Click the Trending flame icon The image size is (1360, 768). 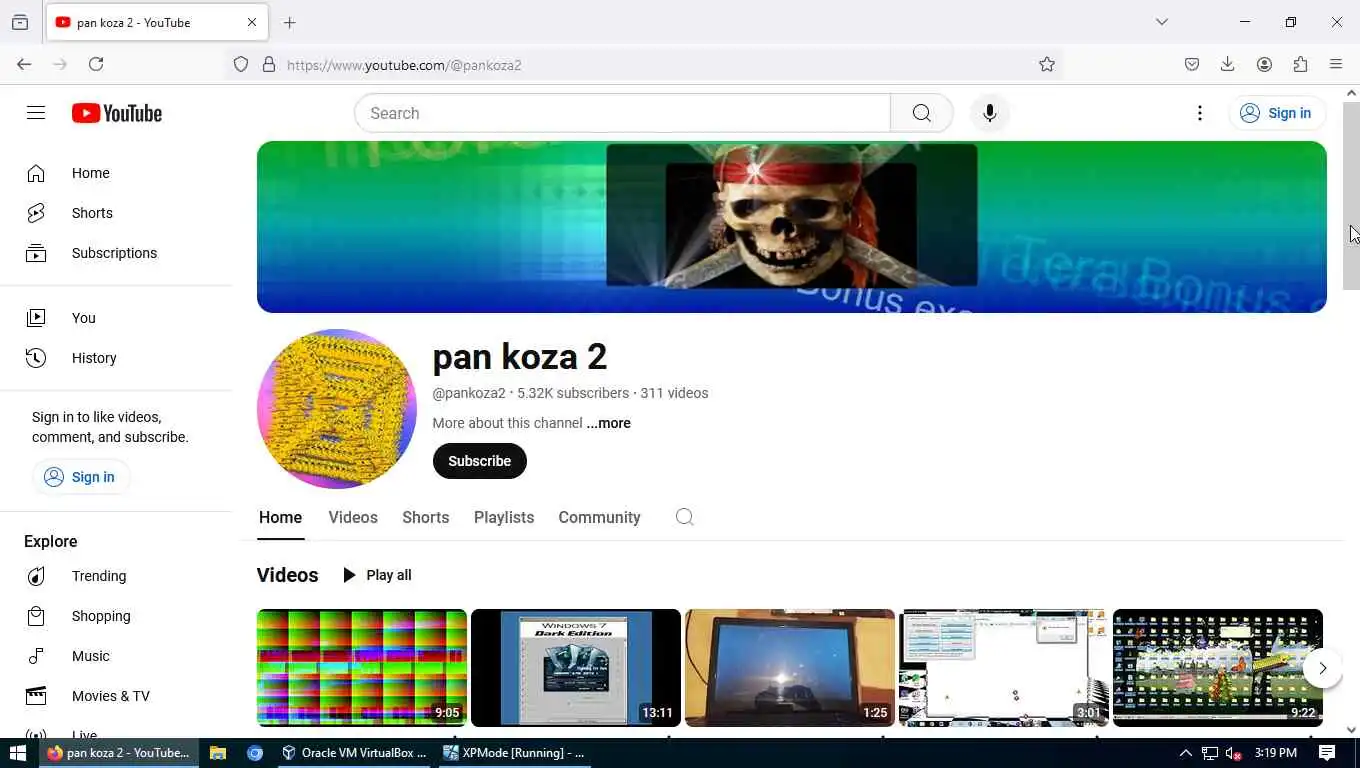tap(36, 576)
